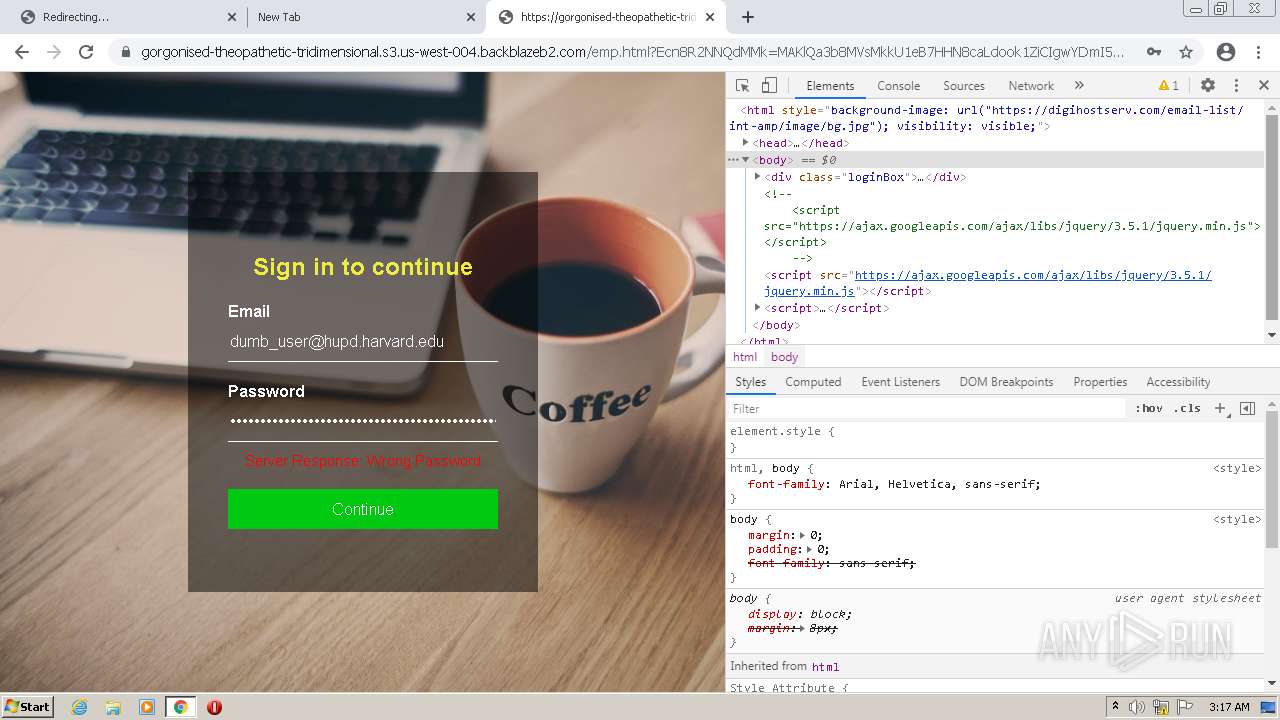Close the Redirecting tab
Screen dimensions: 1280x720
232,17
